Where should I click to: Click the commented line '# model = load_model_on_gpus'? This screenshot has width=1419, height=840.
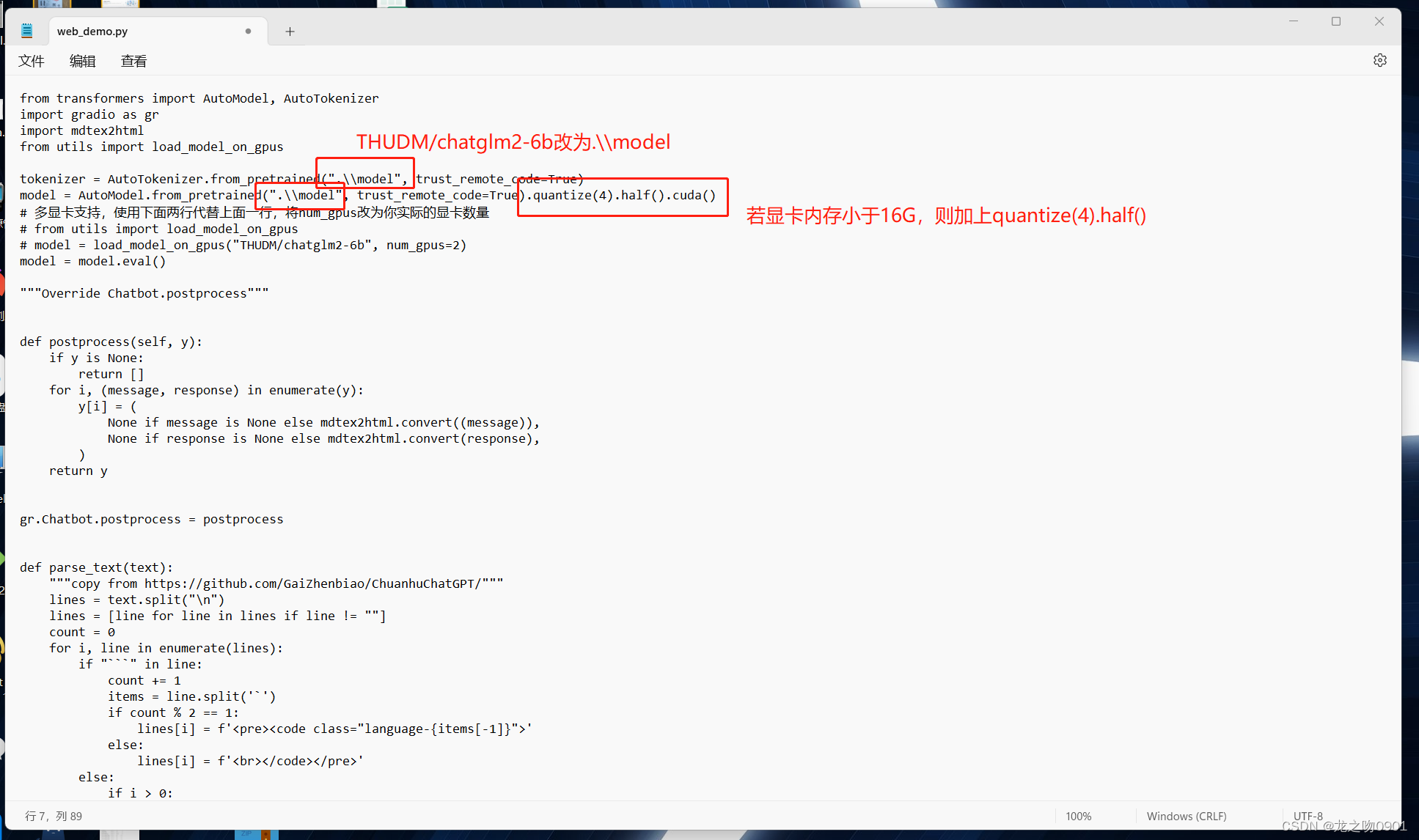pyautogui.click(x=243, y=245)
